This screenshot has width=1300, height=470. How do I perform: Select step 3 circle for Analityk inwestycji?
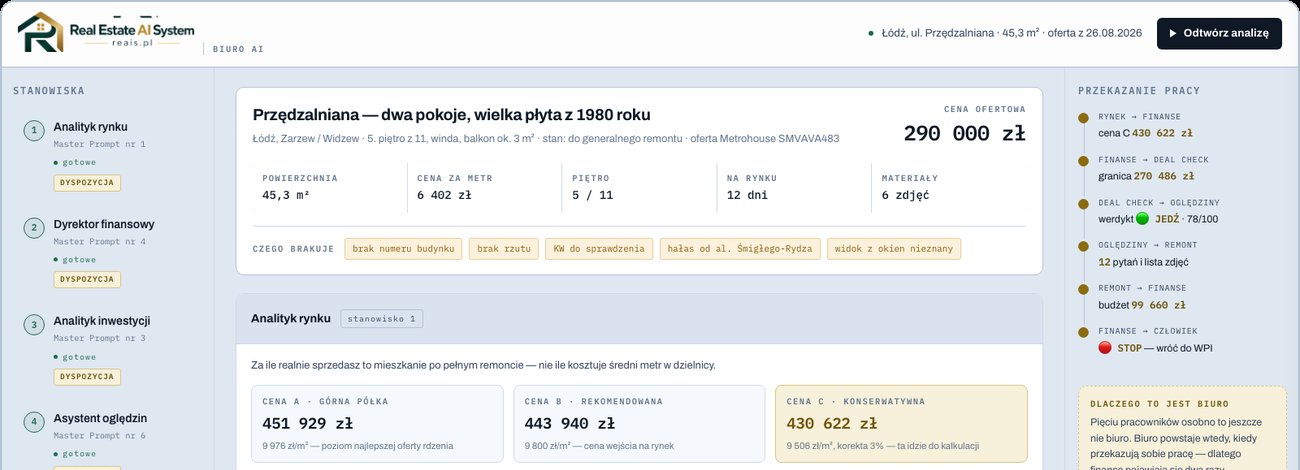34,324
